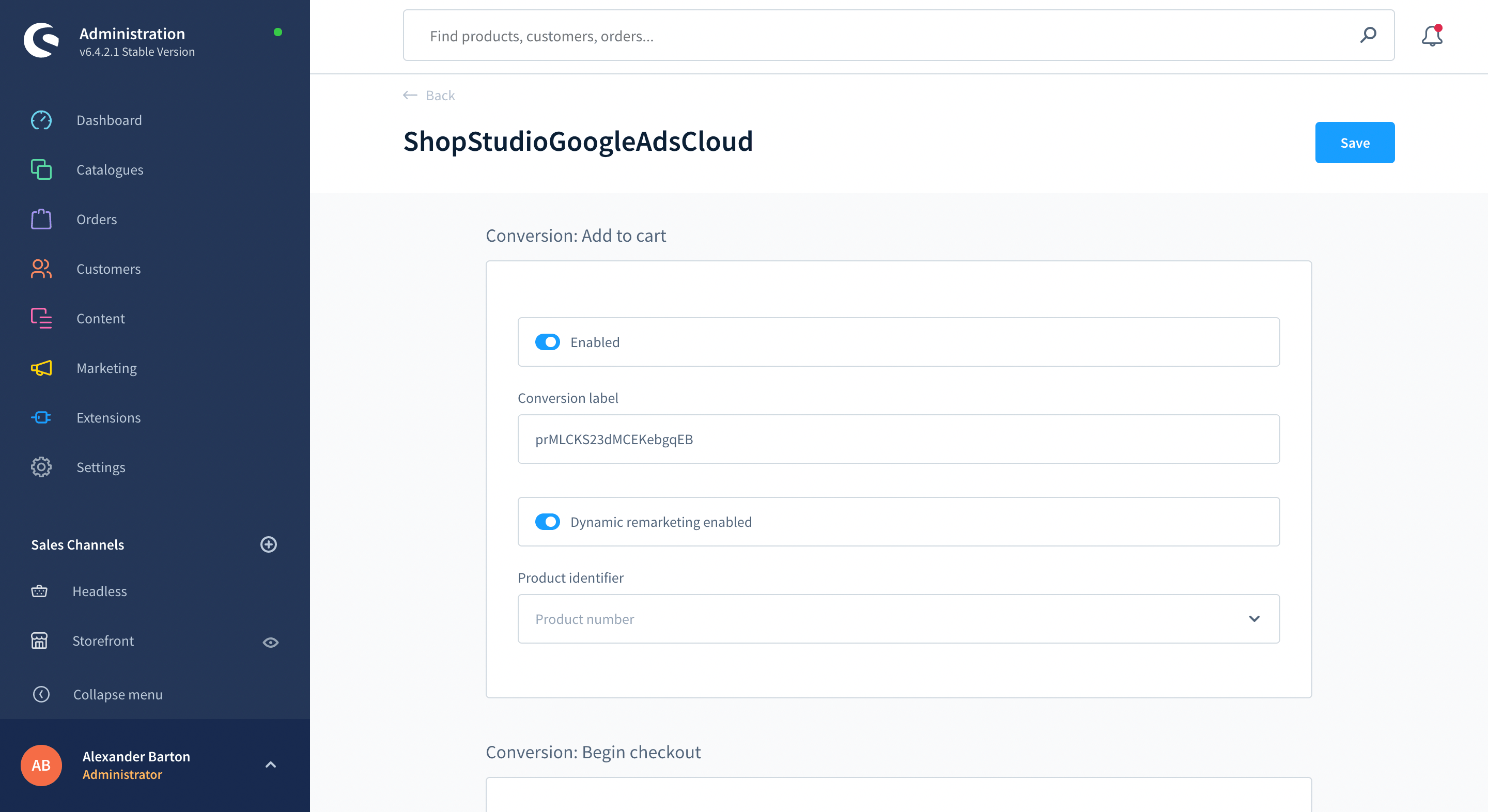Viewport: 1488px width, 812px height.
Task: Click the Catalogues icon in sidebar
Action: pyautogui.click(x=41, y=170)
